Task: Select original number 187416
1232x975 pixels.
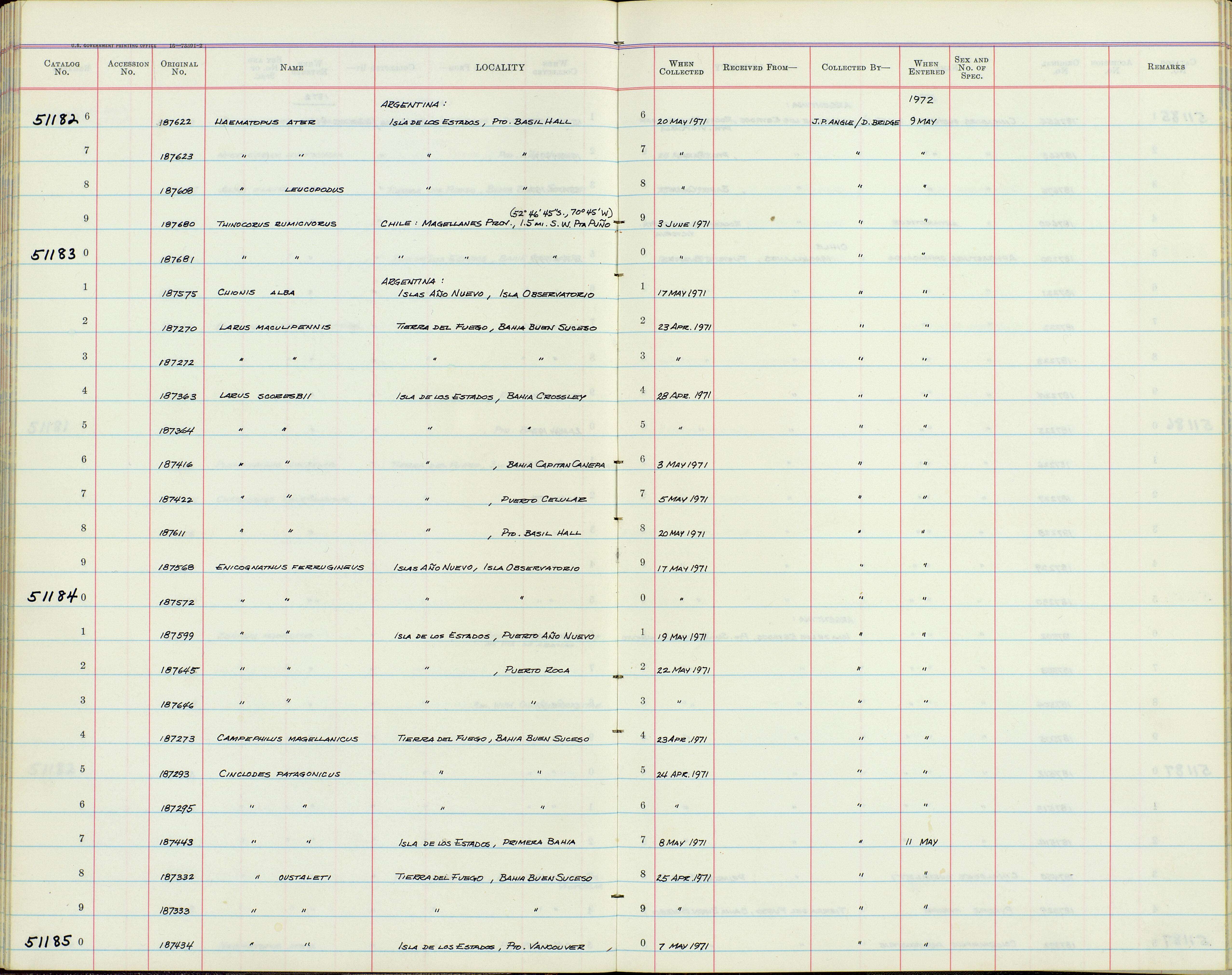Action: (176, 465)
